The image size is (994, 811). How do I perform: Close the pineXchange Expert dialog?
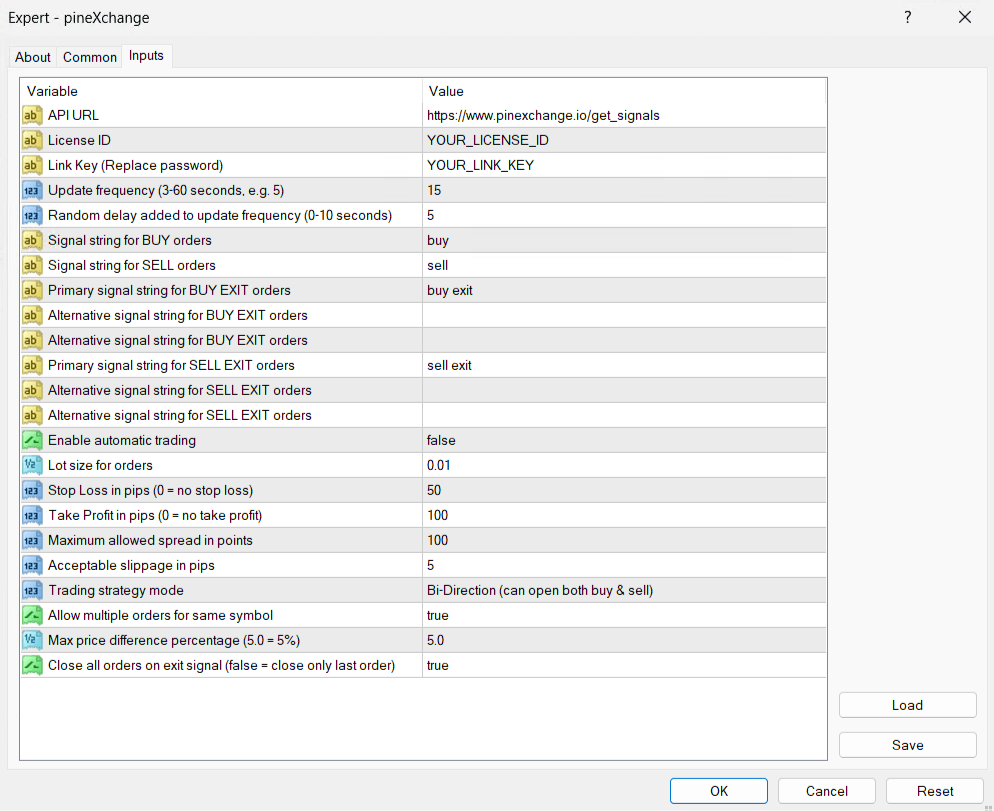[965, 17]
